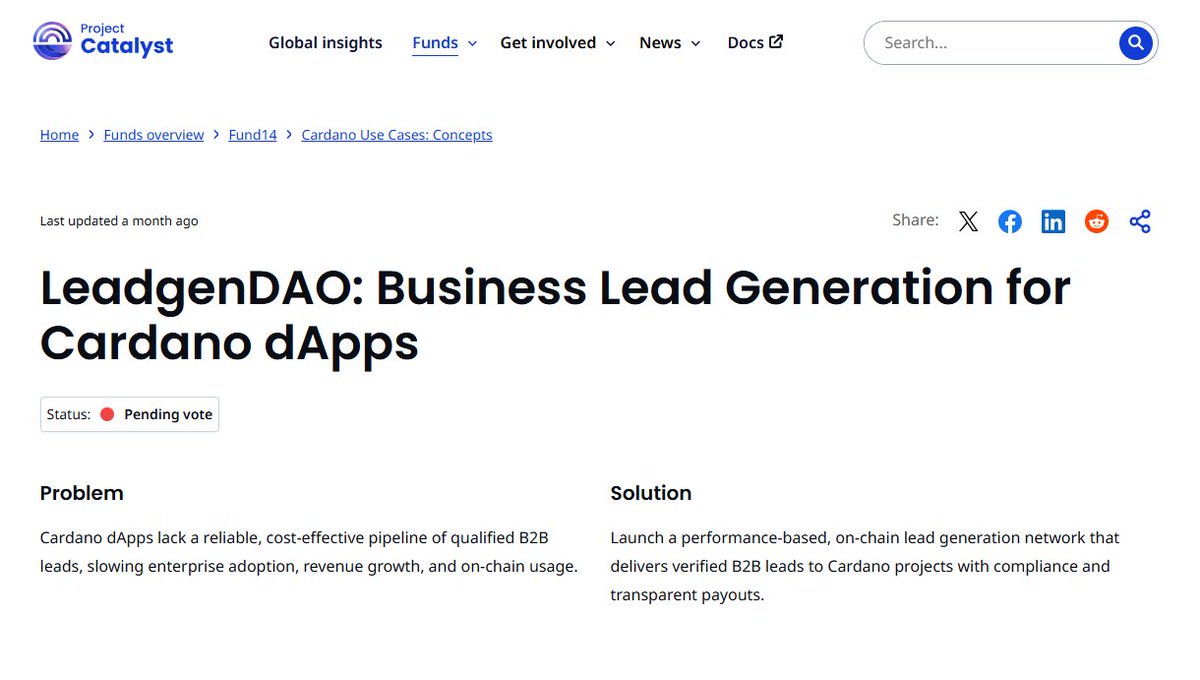Expand the Funds menu
The image size is (1200, 680).
point(445,43)
